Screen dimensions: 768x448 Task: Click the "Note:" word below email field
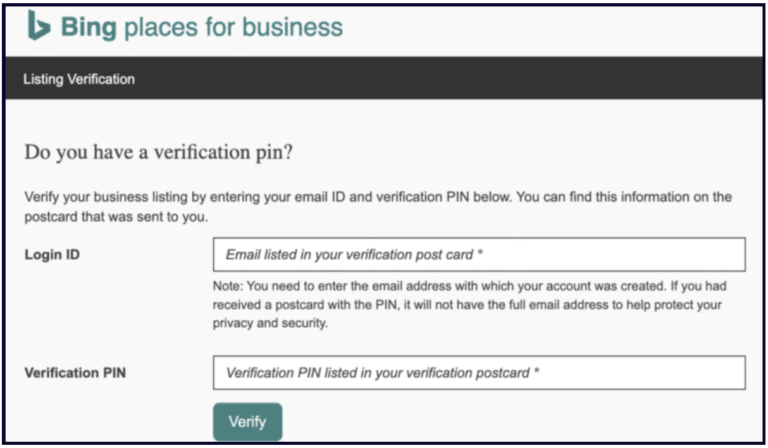tap(231, 287)
